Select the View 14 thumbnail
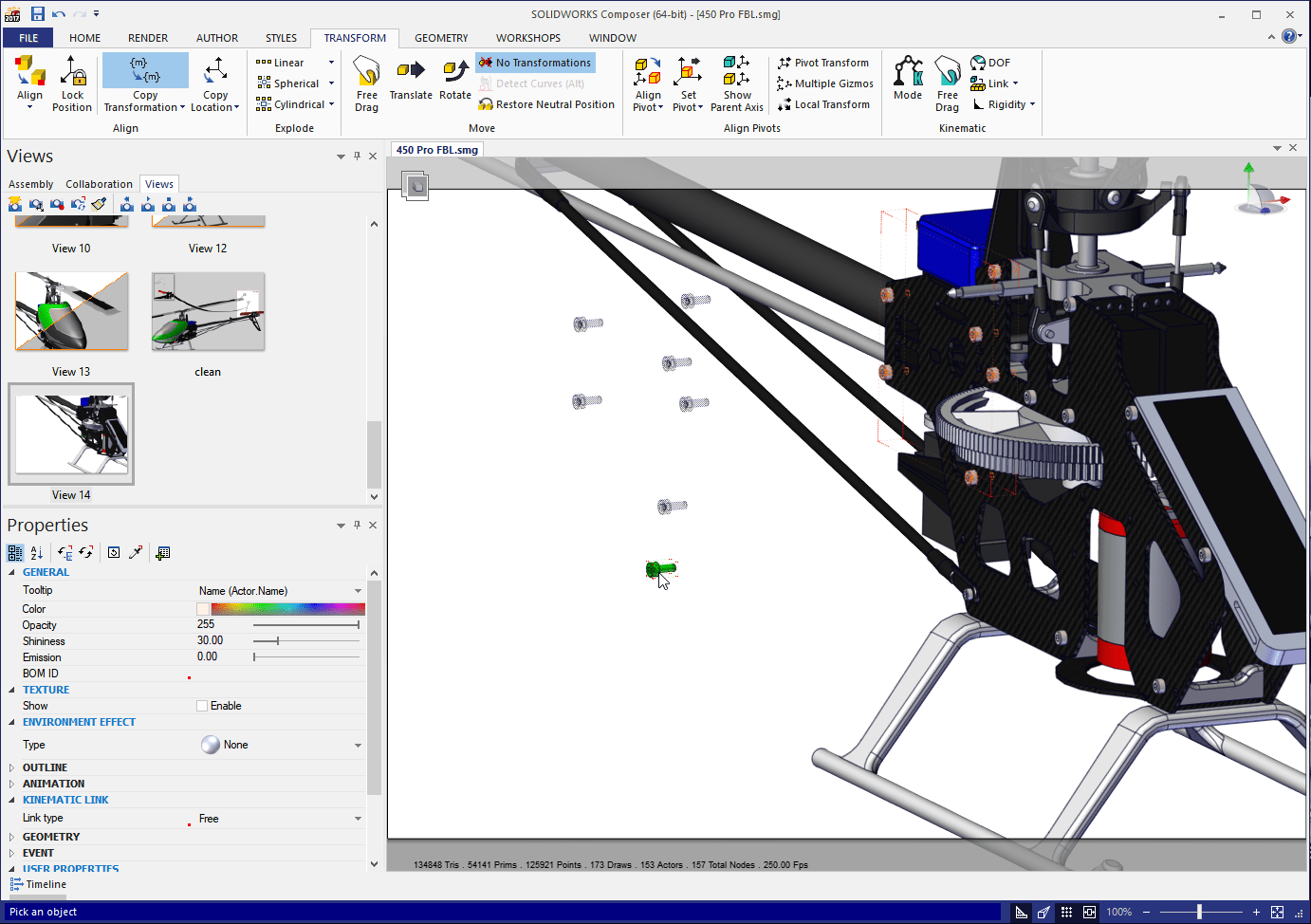Viewport: 1311px width, 924px height. click(x=71, y=434)
